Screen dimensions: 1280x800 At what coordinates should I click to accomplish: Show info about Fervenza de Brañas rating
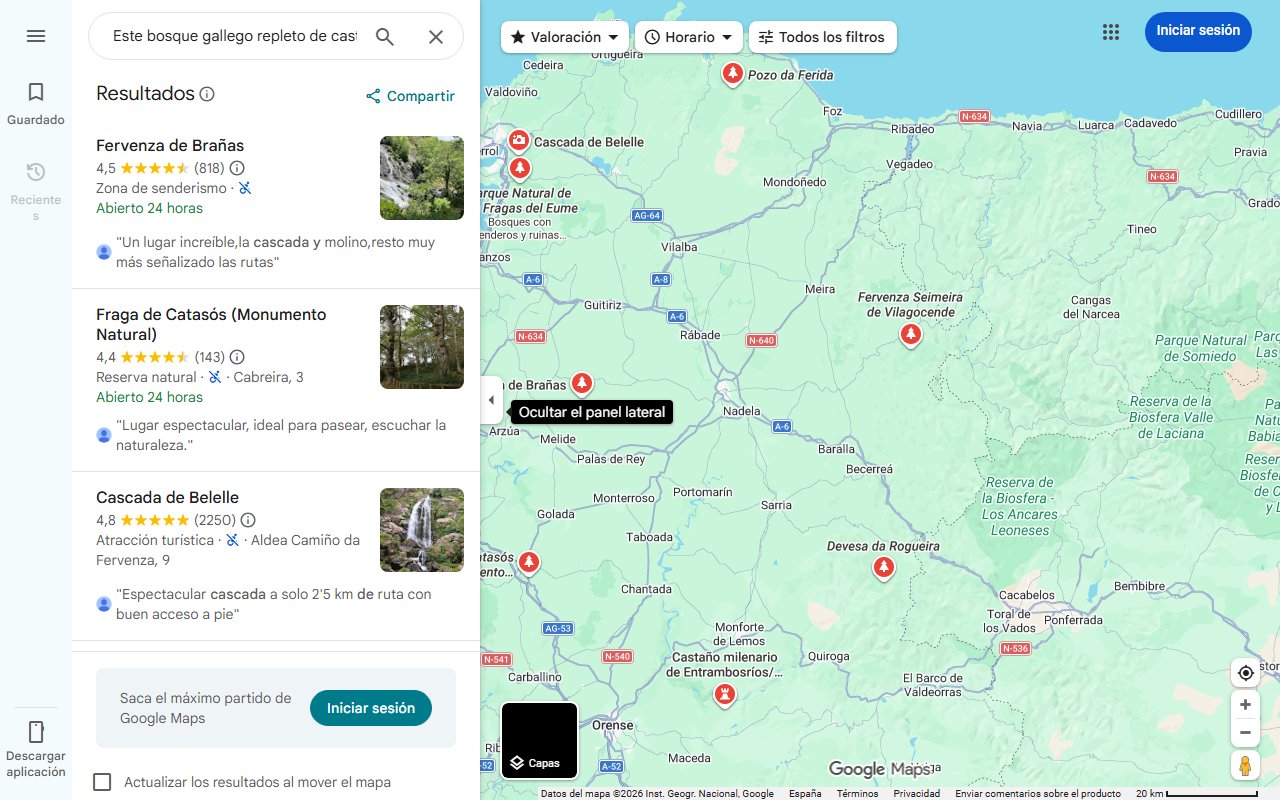pyautogui.click(x=235, y=168)
